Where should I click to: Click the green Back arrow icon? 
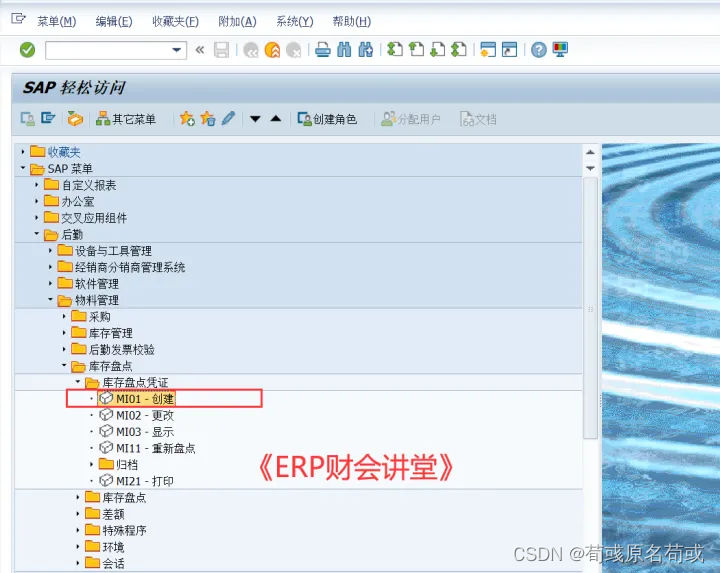click(x=251, y=50)
